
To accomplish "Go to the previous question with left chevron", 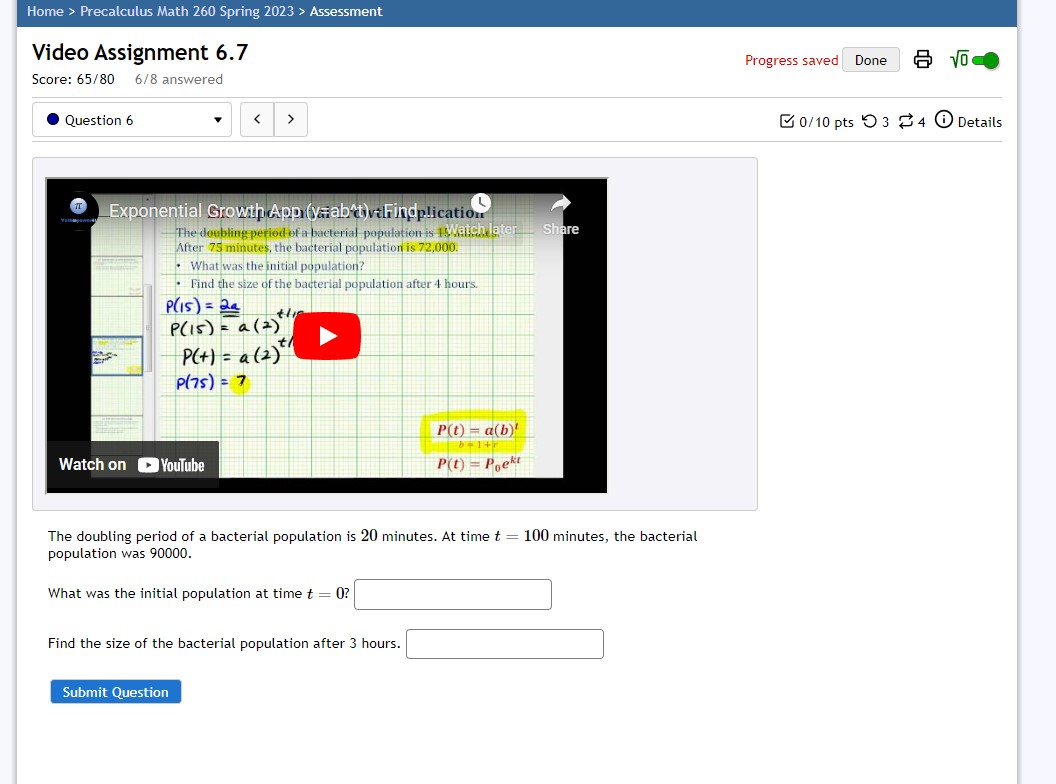I will (256, 119).
